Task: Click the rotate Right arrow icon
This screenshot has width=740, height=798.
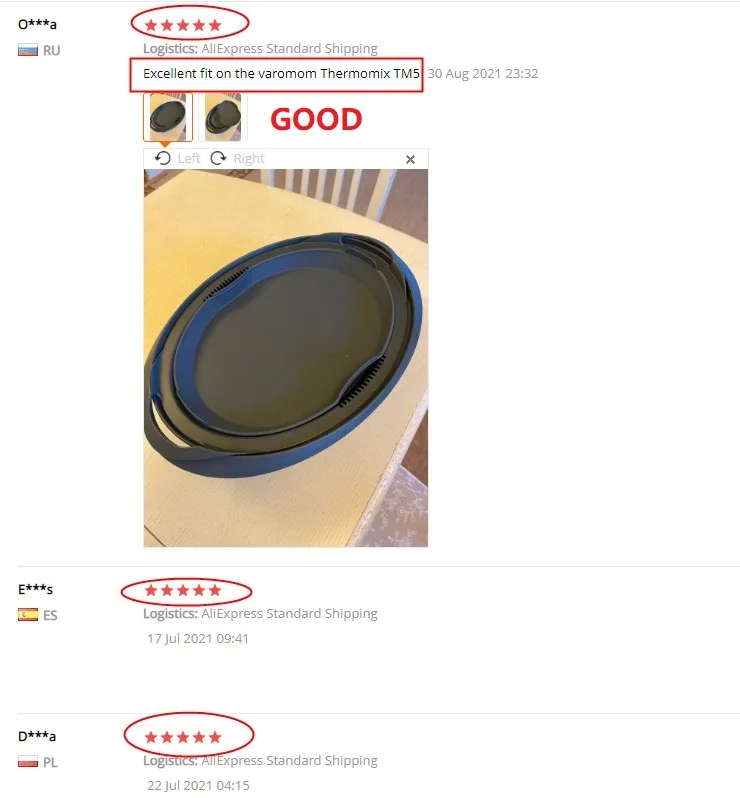Action: (x=218, y=158)
